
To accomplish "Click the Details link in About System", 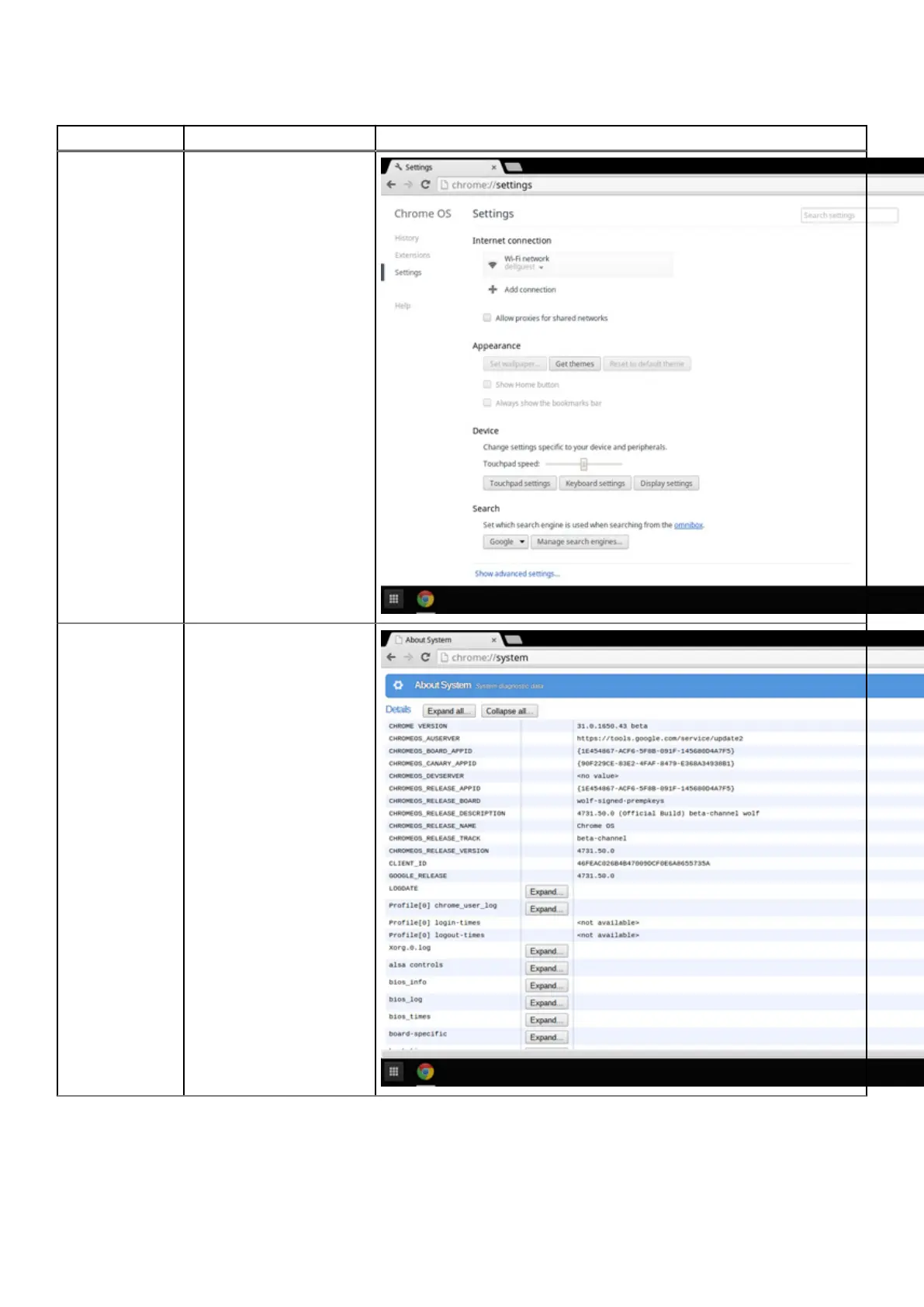I will point(398,709).
